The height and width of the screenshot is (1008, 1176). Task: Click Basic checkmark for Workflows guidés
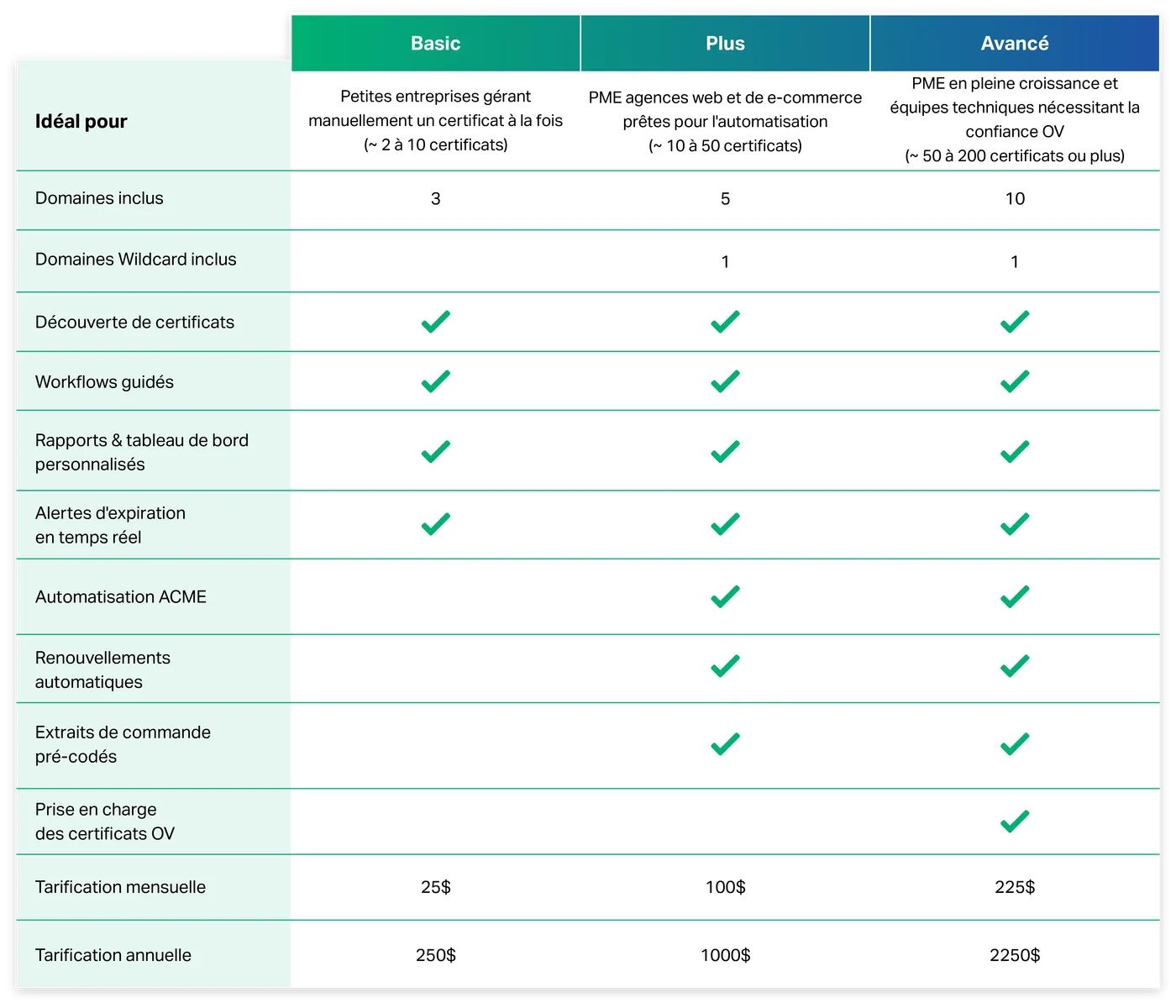435,381
